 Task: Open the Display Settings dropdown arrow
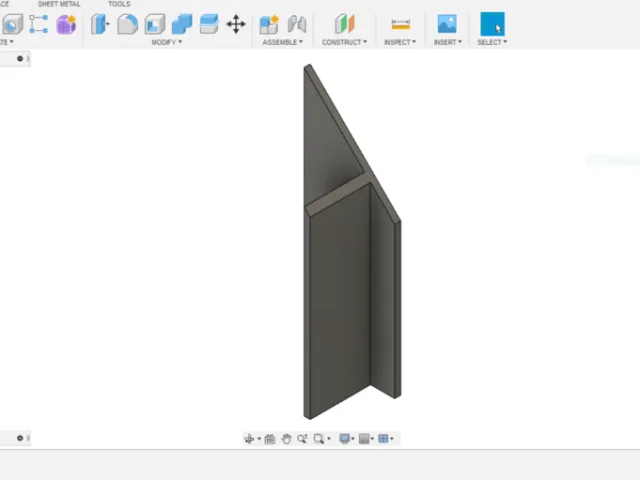click(353, 439)
